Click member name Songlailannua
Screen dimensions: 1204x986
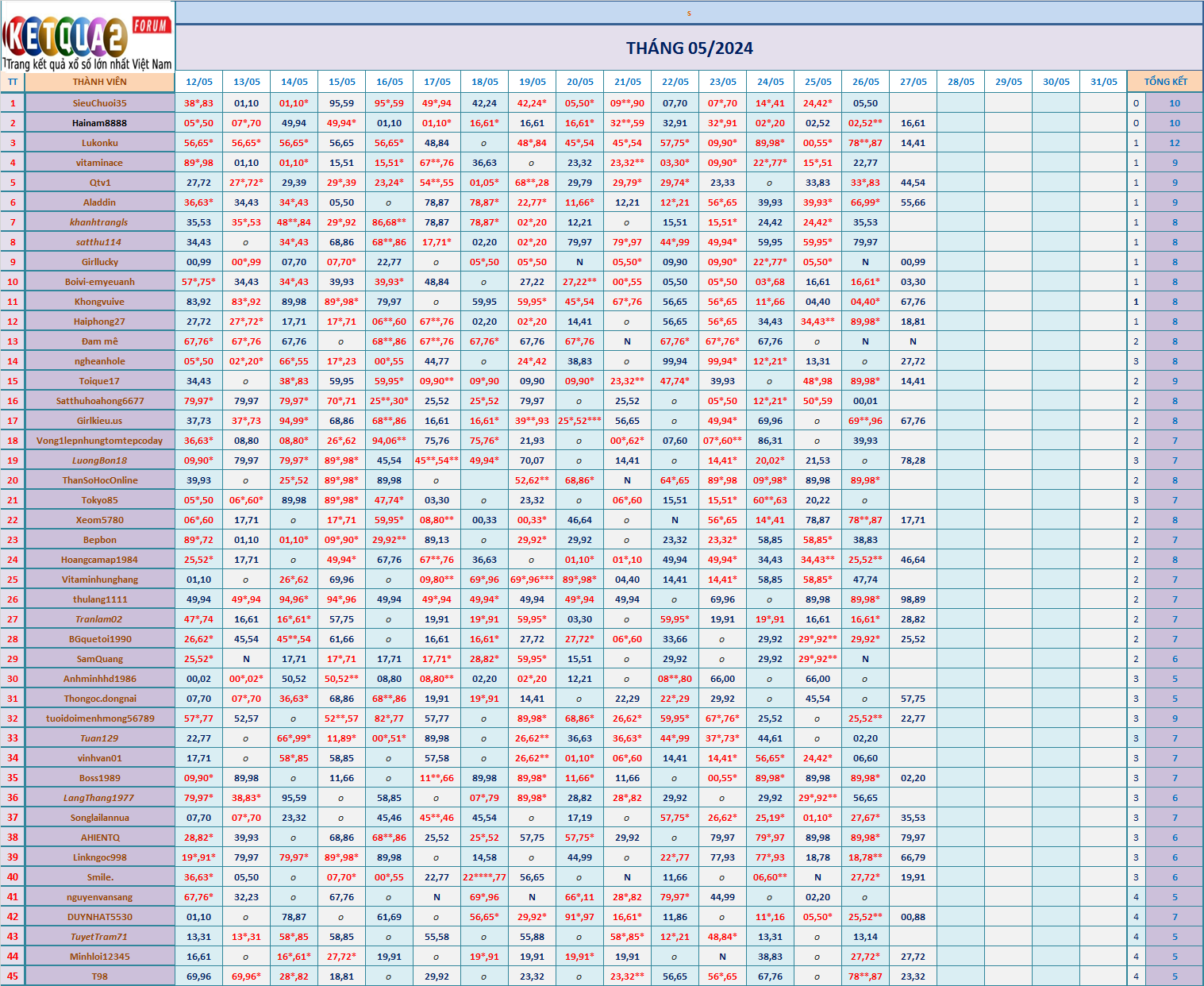click(x=100, y=818)
